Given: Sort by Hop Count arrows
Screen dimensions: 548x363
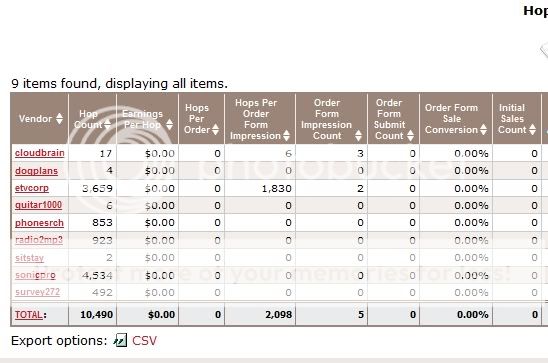Looking at the screenshot, I should click(107, 124).
